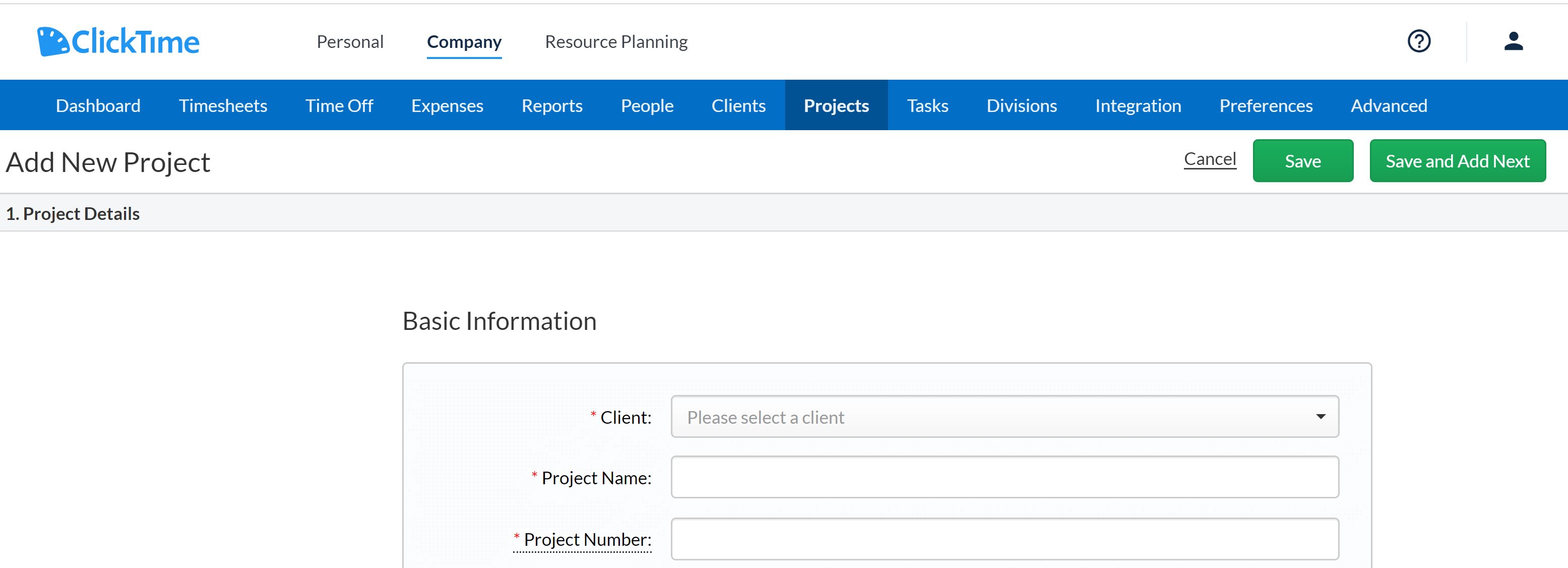Open the Timesheets section
Viewport: 1568px width, 568px height.
pos(223,105)
